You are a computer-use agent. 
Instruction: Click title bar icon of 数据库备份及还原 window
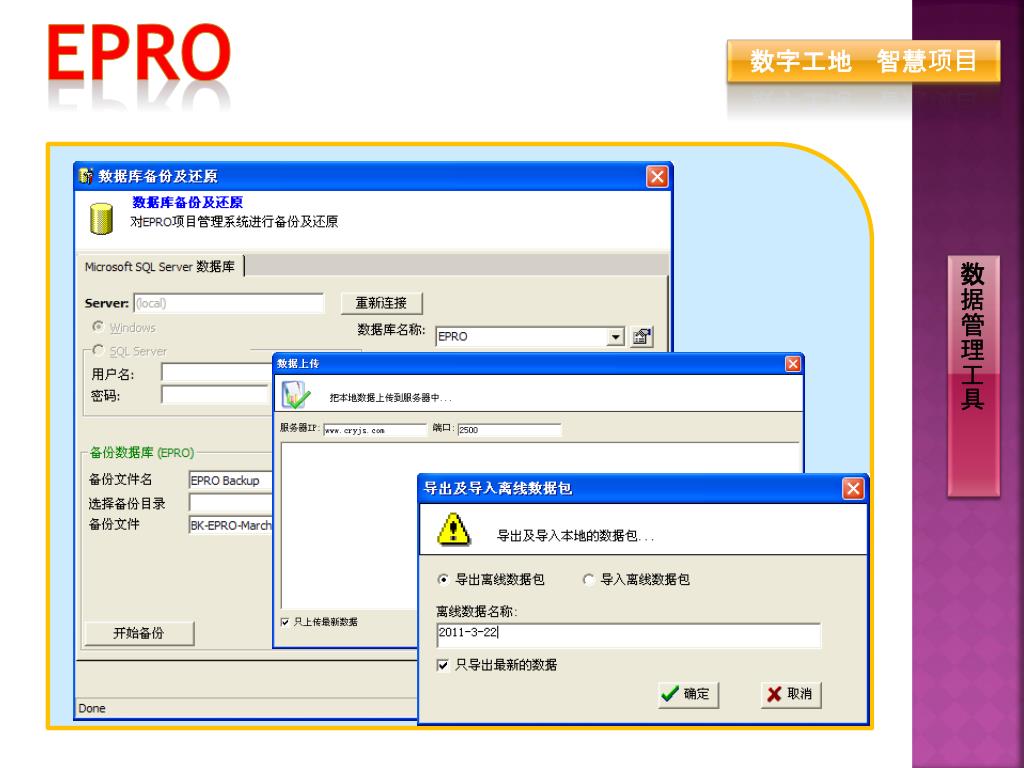point(85,176)
